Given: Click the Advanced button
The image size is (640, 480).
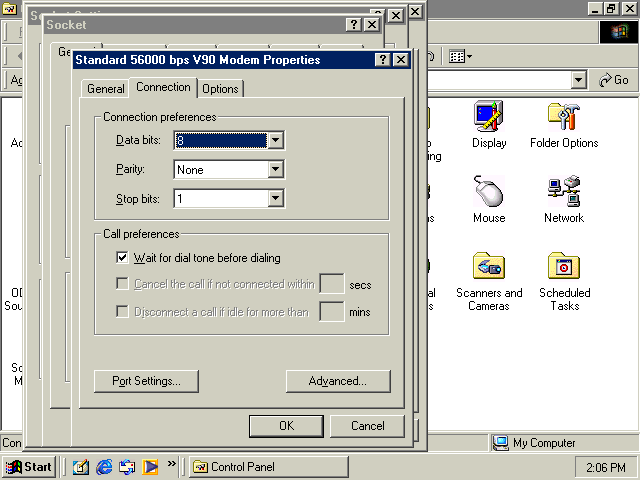Looking at the screenshot, I should (x=338, y=381).
